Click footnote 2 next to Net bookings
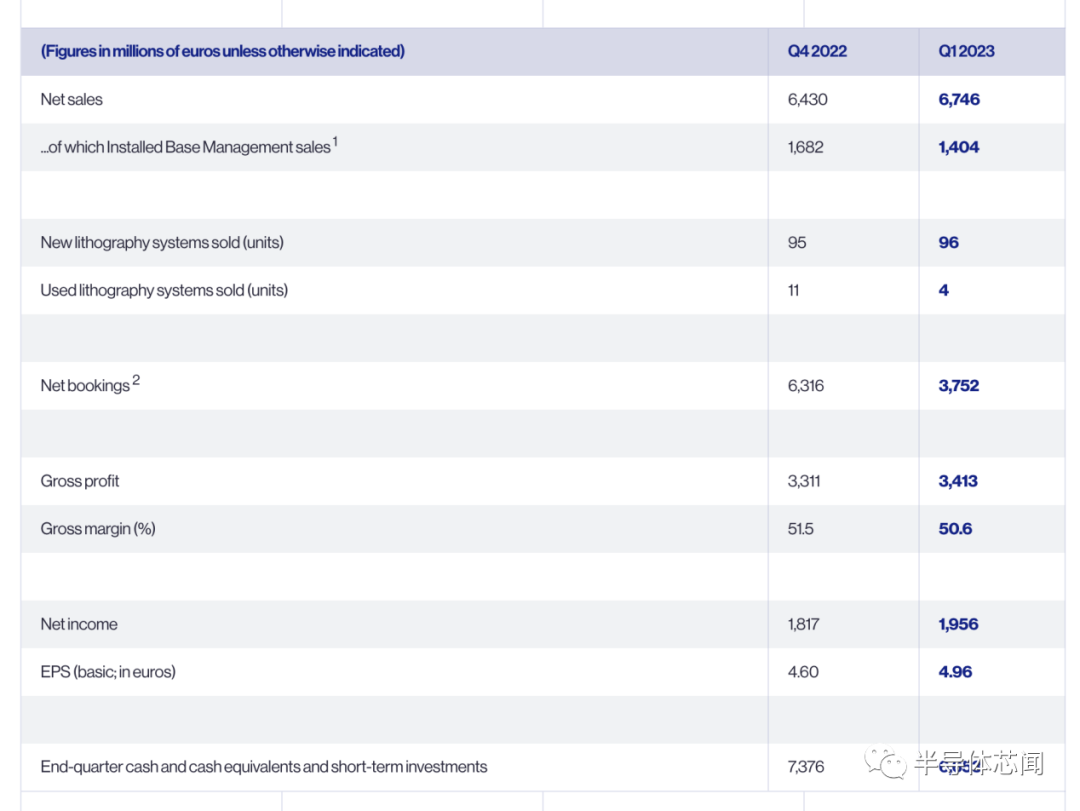 tap(136, 380)
